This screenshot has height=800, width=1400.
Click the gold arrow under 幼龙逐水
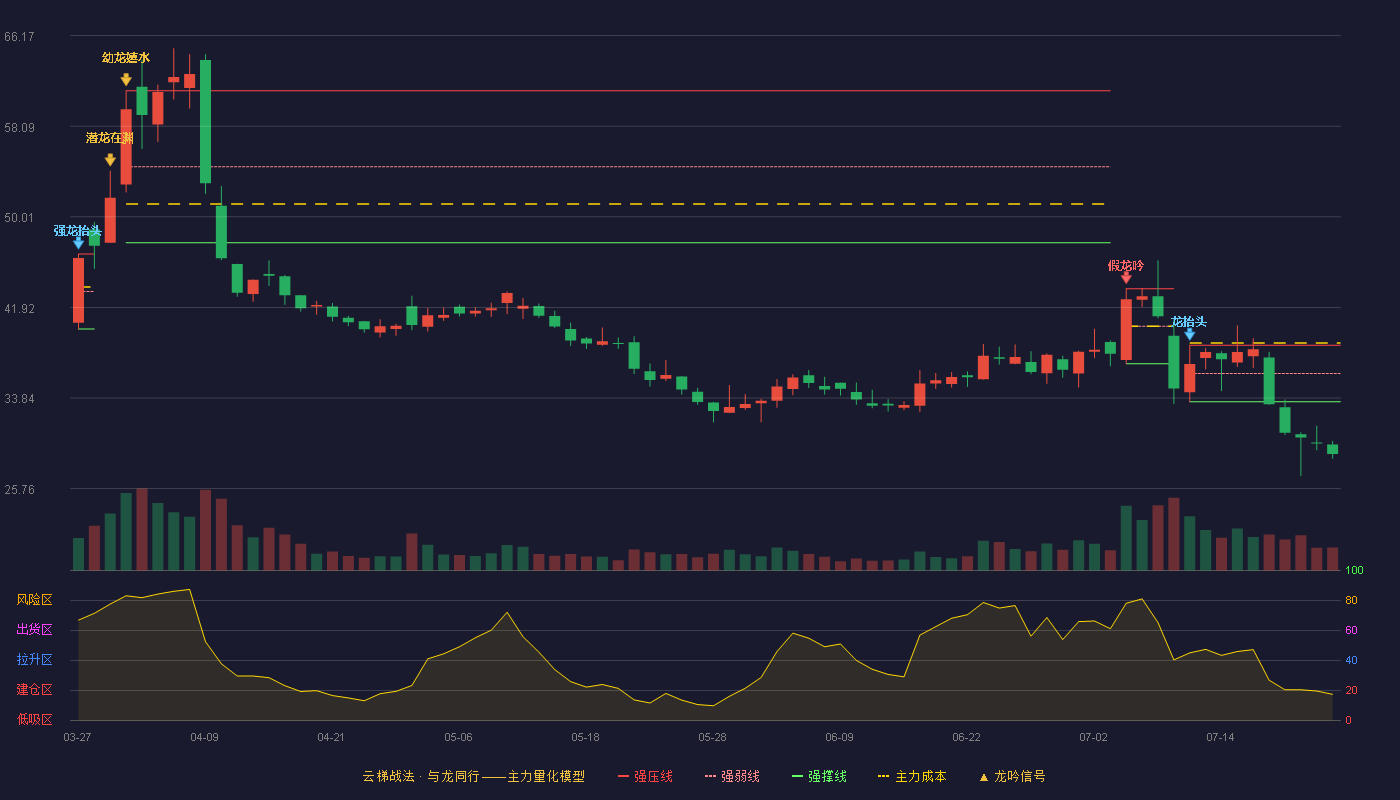(126, 79)
